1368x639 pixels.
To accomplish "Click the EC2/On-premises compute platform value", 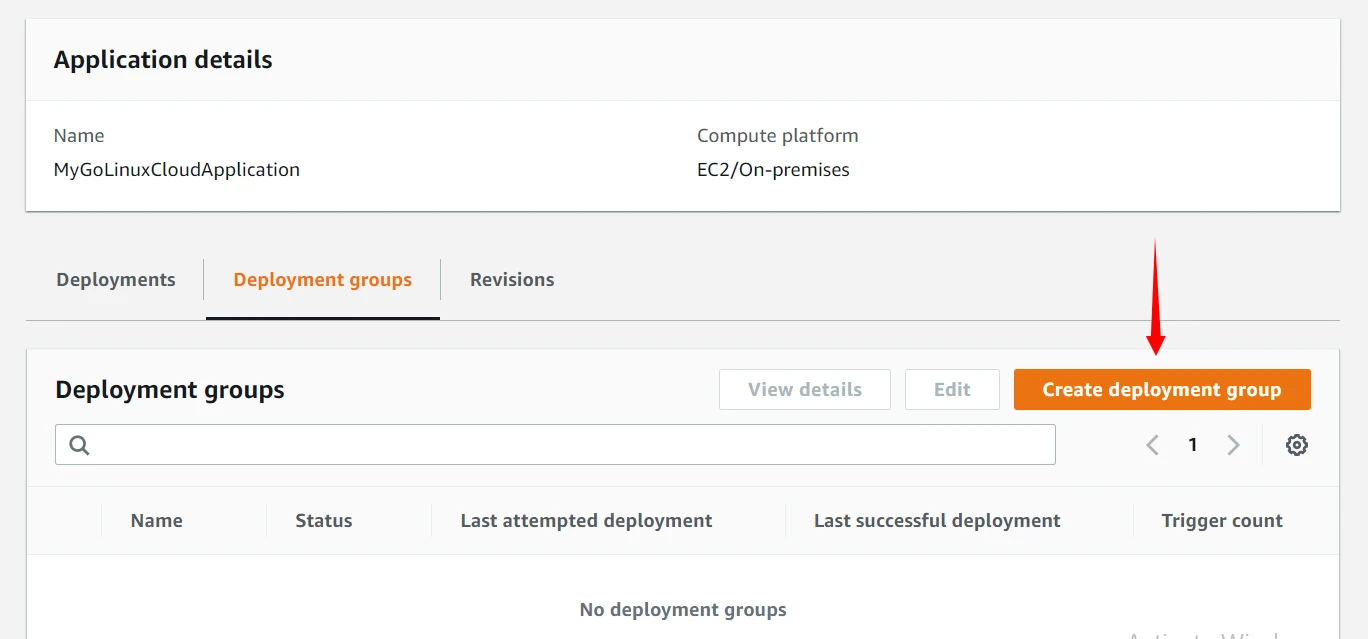I will tap(773, 170).
